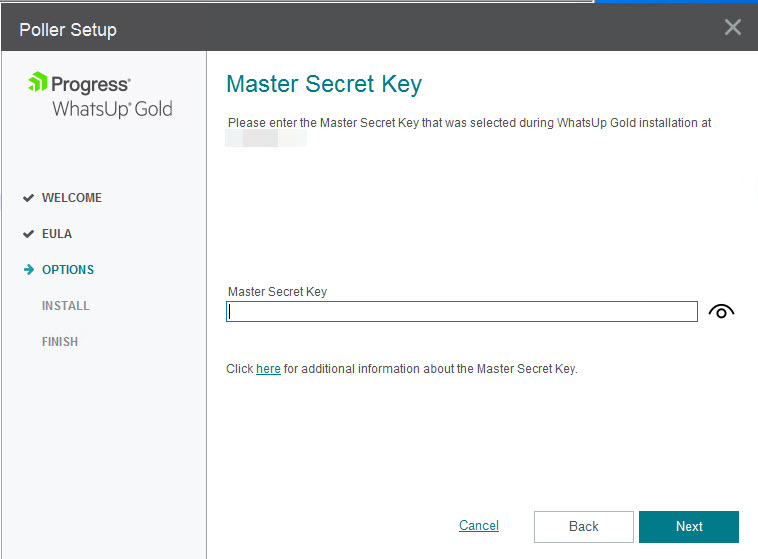
Task: Select the OPTIONS step in sidebar
Action: 68,270
